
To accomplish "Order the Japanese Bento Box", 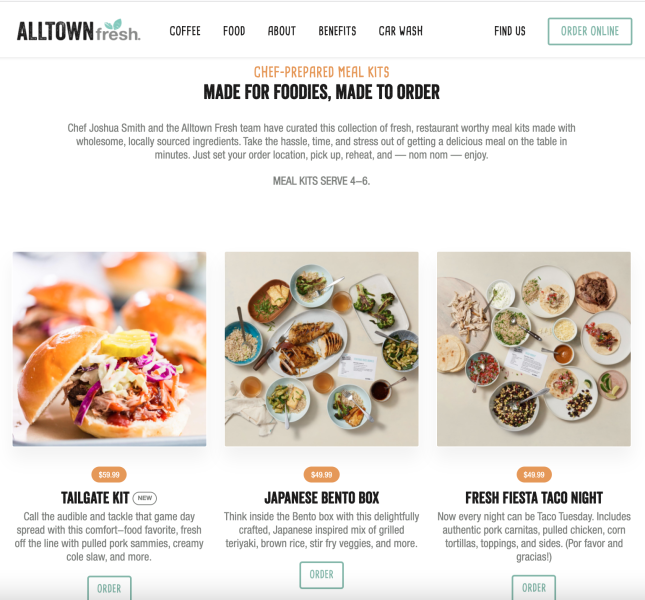I will click(322, 575).
